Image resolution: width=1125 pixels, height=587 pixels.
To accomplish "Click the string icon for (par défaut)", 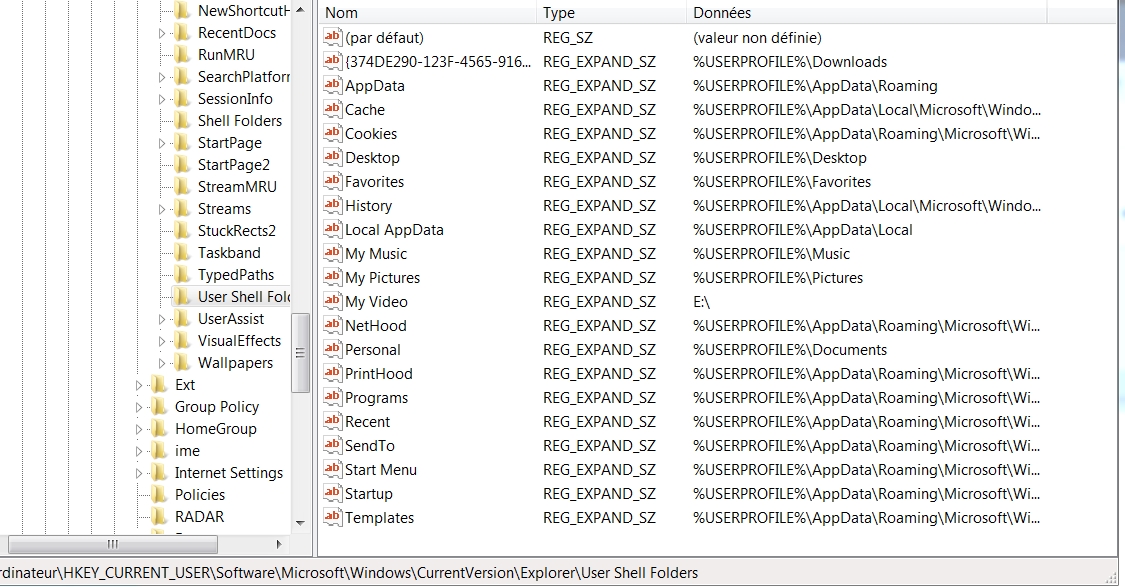I will [x=331, y=37].
